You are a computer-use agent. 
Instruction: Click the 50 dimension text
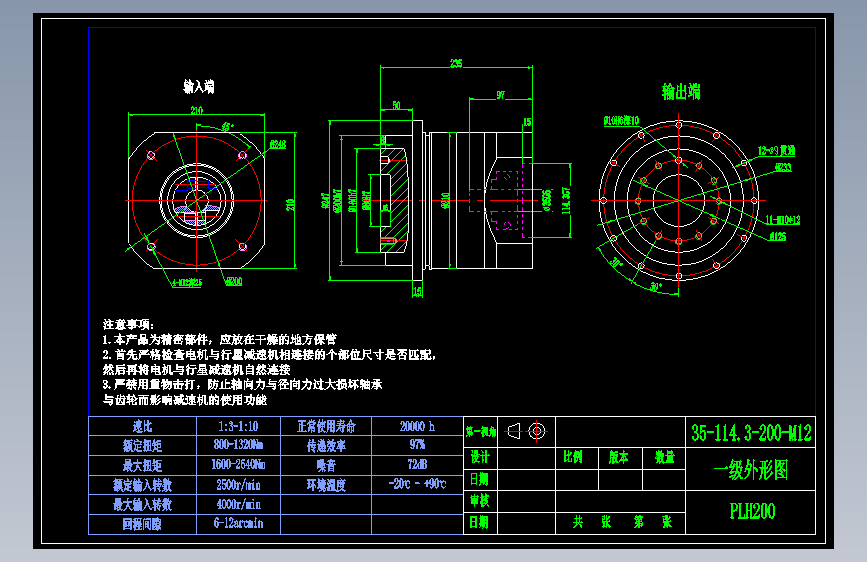click(x=396, y=105)
